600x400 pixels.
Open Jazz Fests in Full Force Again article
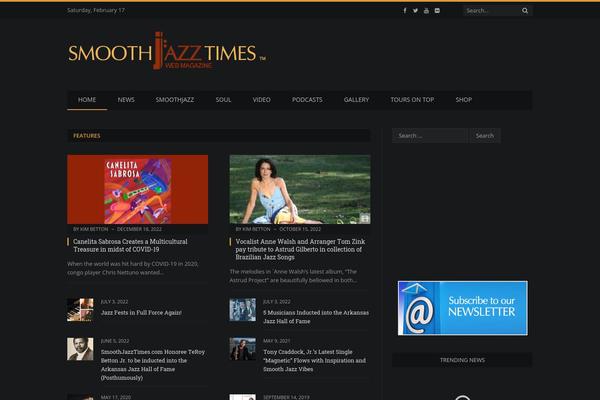pyautogui.click(x=141, y=312)
